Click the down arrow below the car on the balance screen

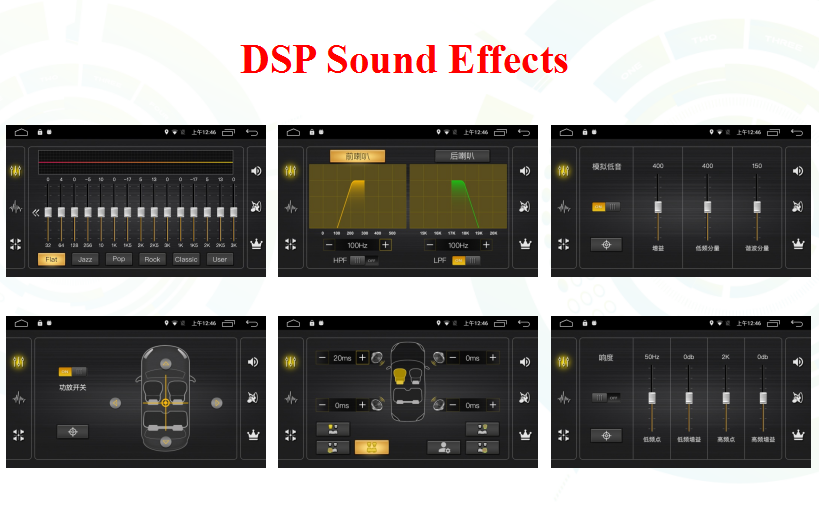(x=166, y=442)
